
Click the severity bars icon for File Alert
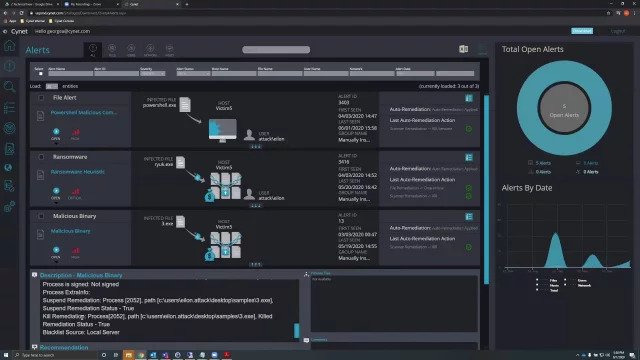tap(76, 132)
